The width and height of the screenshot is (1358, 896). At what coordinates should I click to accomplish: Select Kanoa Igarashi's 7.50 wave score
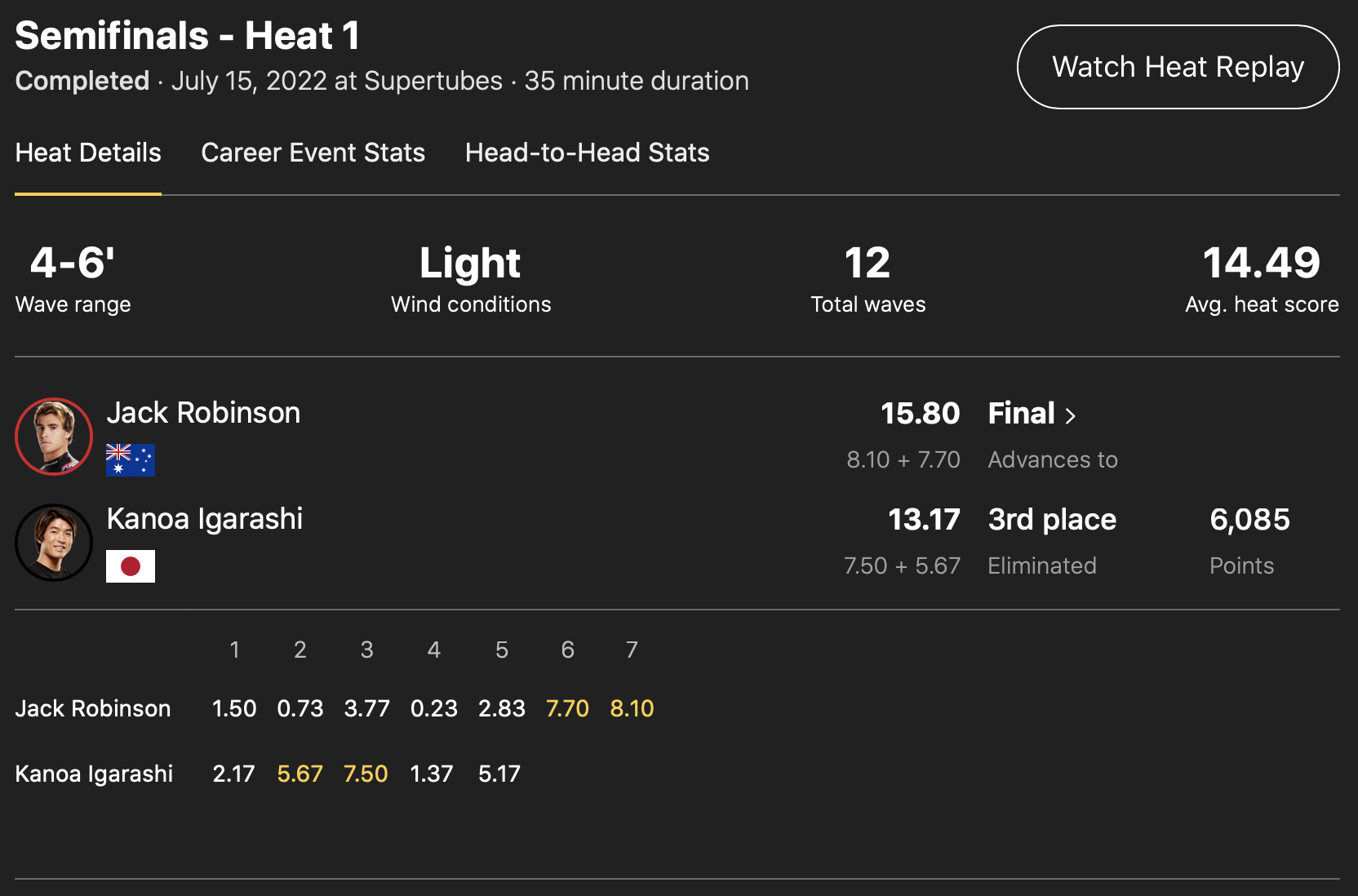coord(366,774)
